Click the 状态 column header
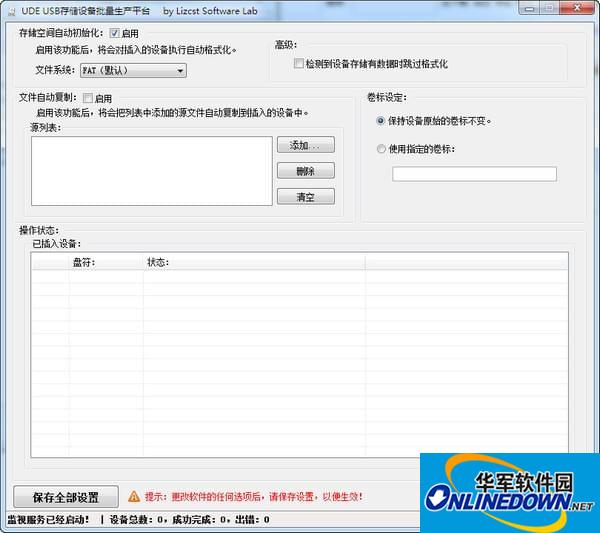This screenshot has height=533, width=600. tap(254, 262)
